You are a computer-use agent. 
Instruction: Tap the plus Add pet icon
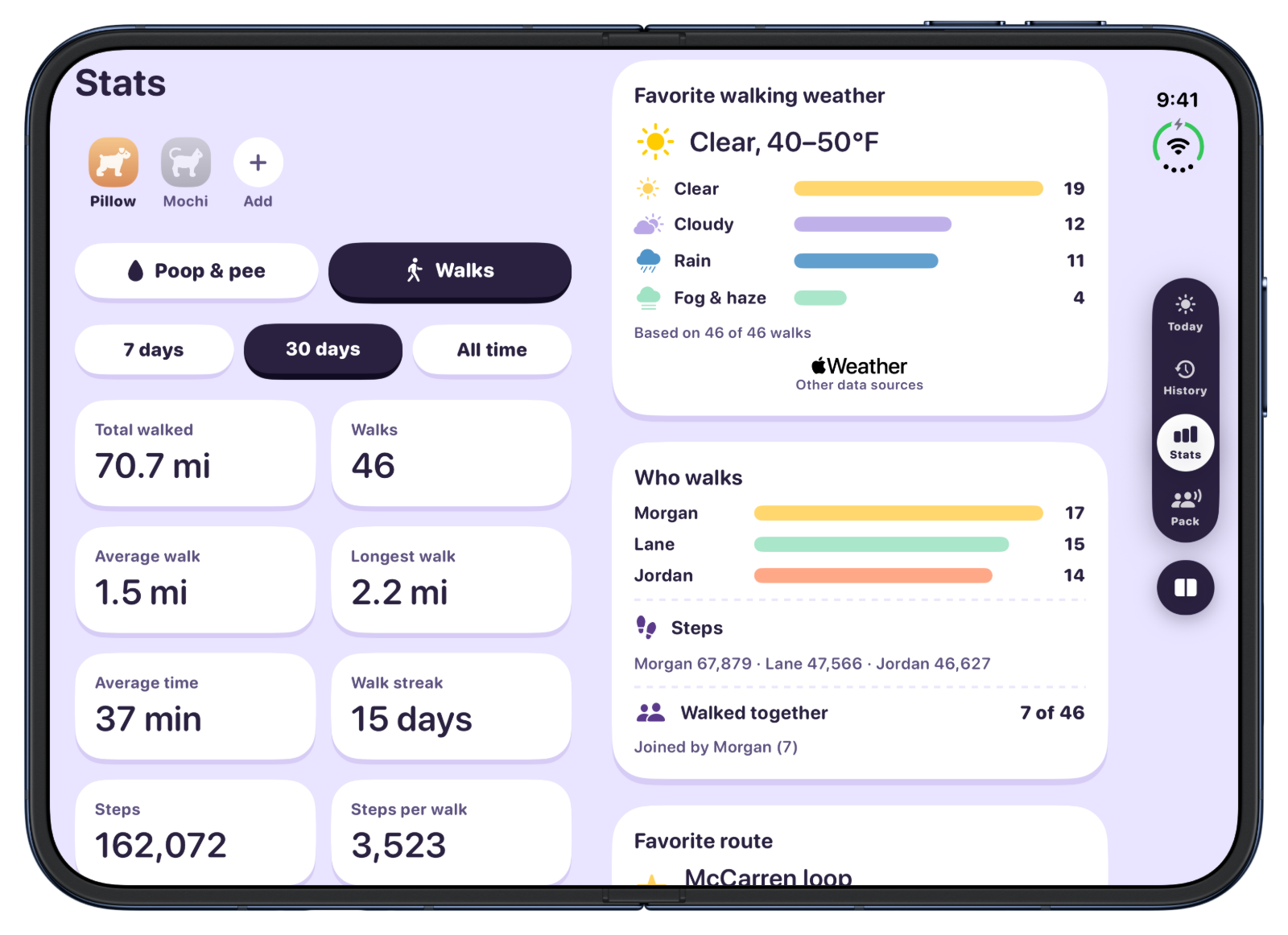(x=258, y=163)
